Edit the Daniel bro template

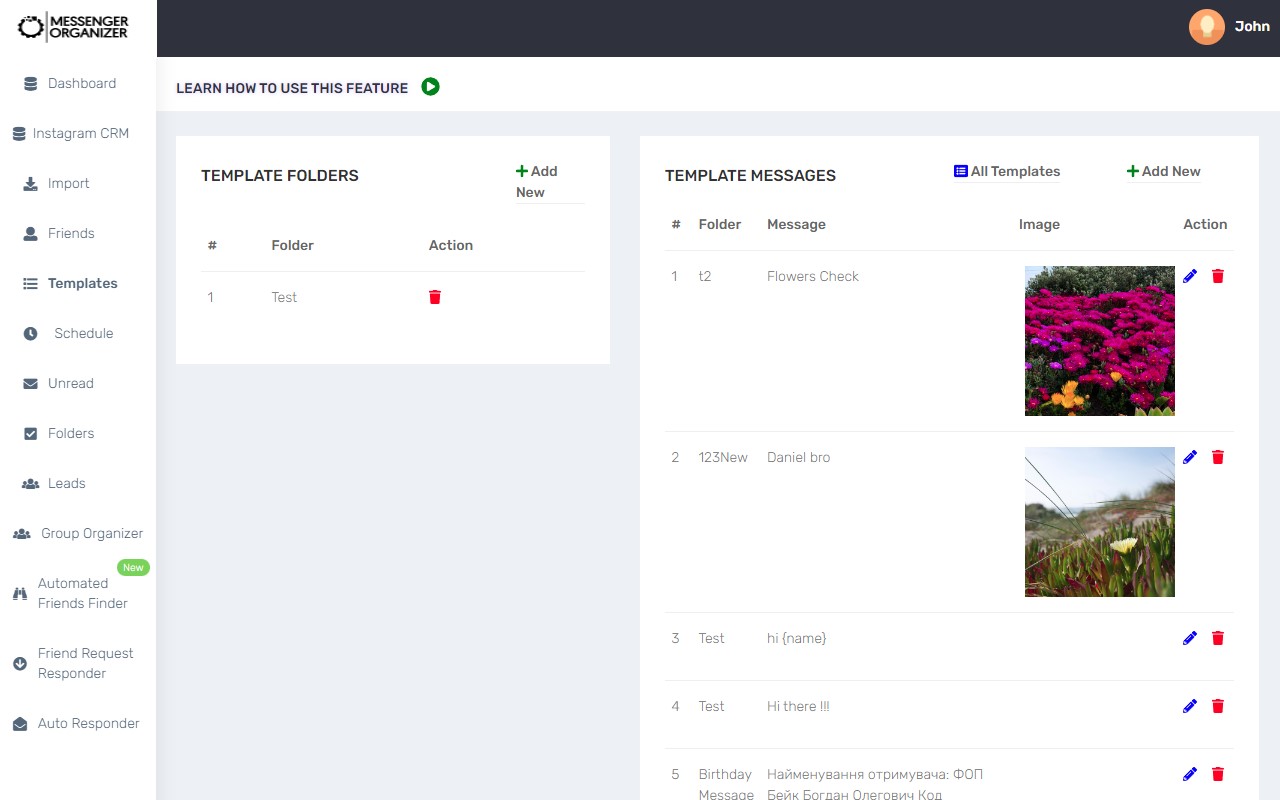point(1190,457)
